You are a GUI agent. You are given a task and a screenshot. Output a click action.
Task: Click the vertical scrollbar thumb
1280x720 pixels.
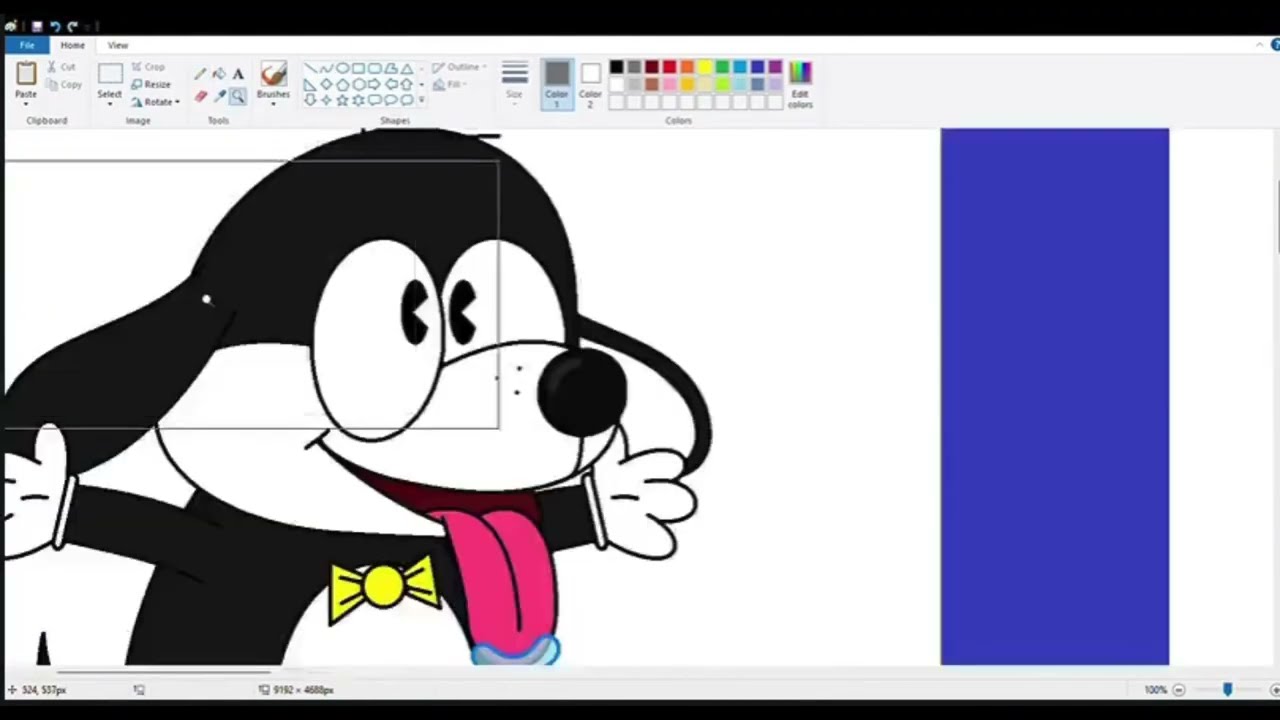pyautogui.click(x=1277, y=216)
